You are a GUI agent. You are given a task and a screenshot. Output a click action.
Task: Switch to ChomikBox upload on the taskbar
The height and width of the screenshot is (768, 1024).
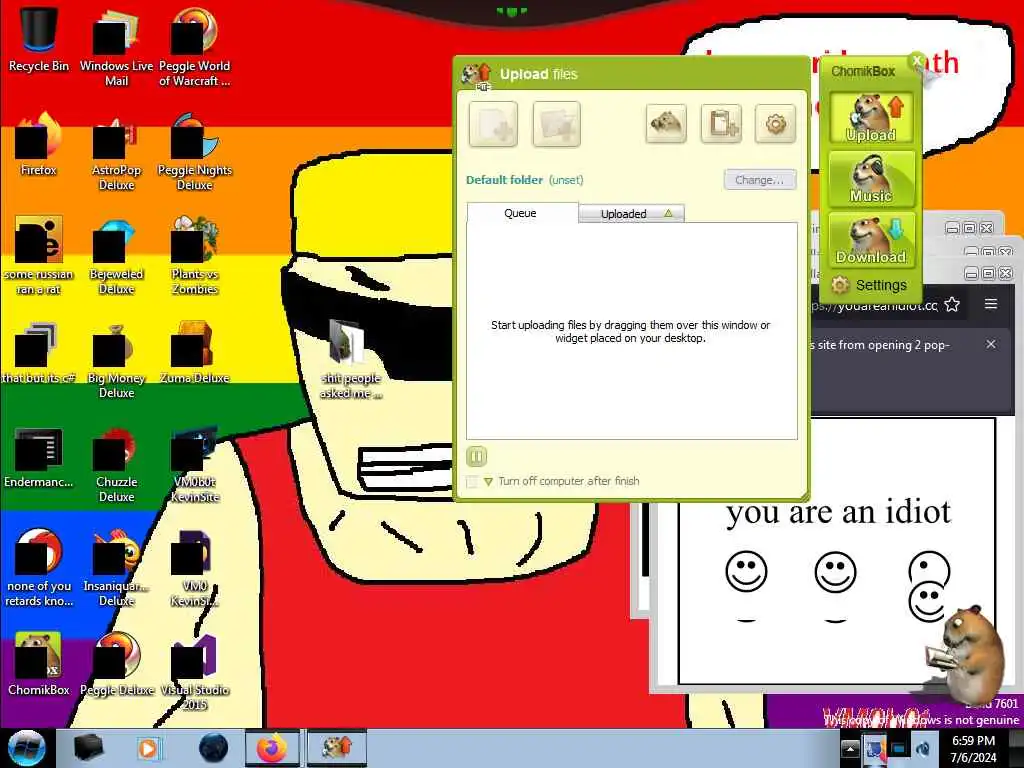coord(337,748)
